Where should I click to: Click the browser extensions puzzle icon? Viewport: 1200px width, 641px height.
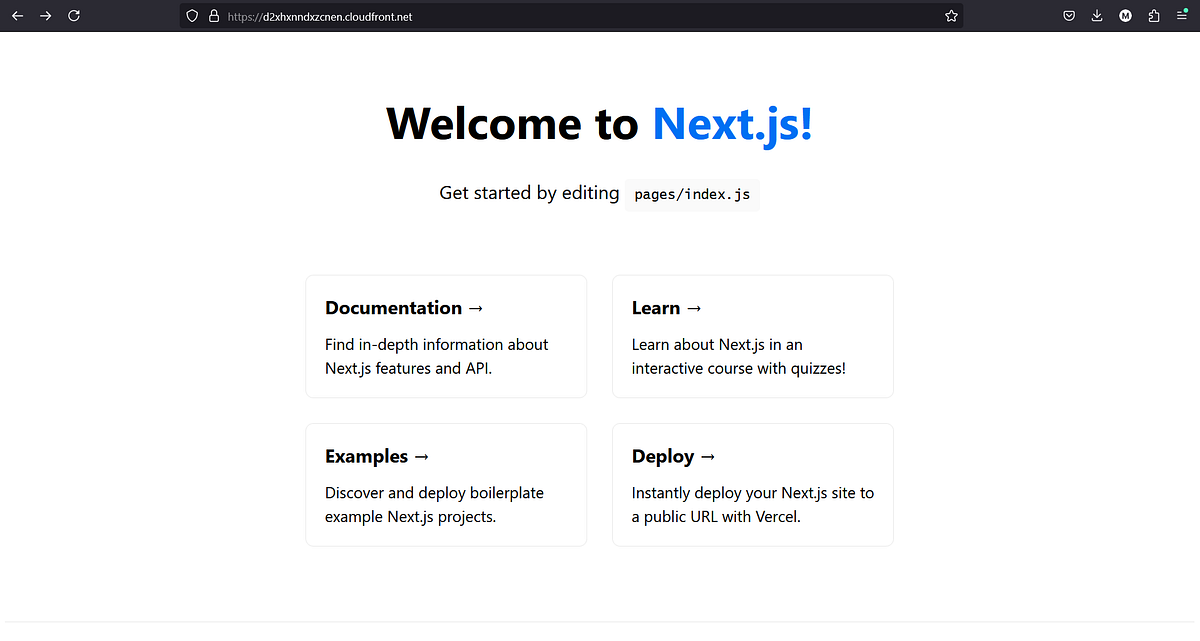tap(1153, 16)
